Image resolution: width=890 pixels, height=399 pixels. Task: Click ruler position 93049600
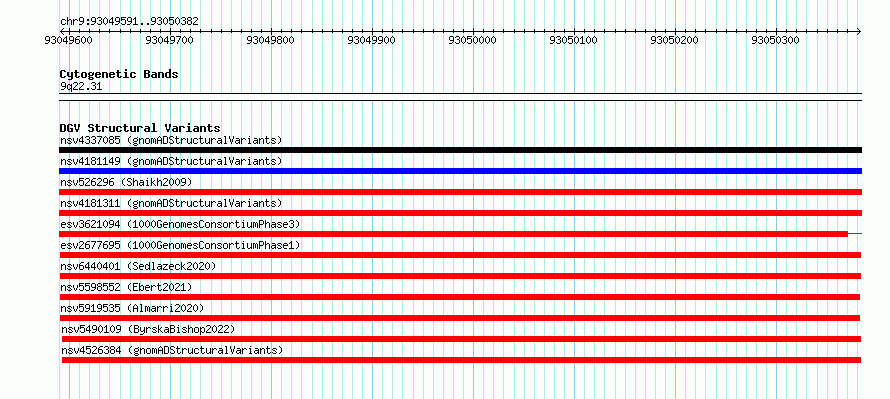pos(68,40)
